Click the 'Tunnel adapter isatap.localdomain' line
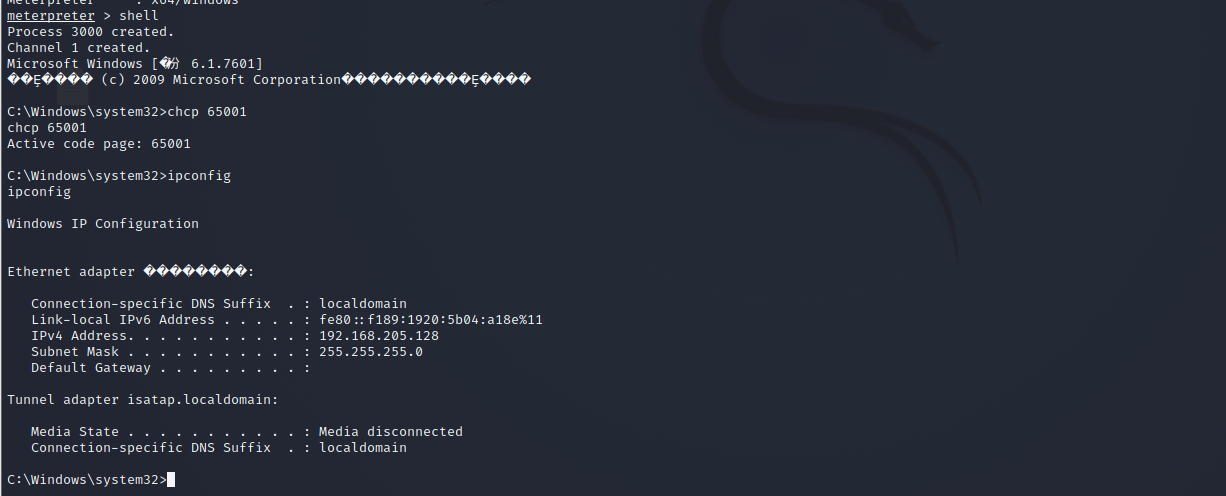Viewport: 1226px width, 496px height. (x=143, y=400)
